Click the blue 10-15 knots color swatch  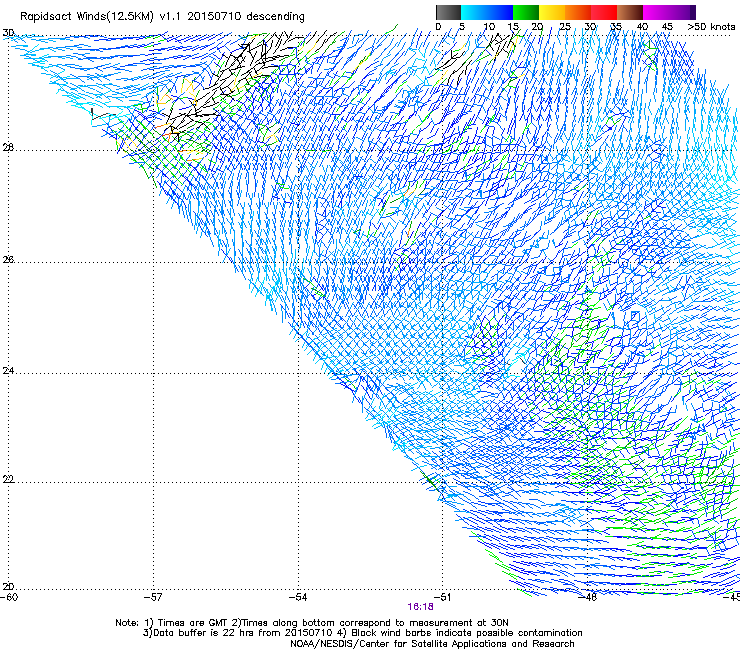(x=500, y=12)
